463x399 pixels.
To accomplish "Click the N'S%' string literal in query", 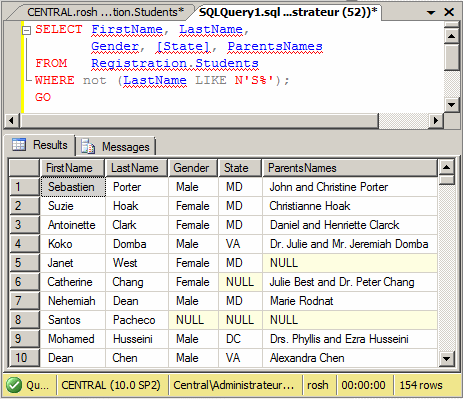I will tap(254, 80).
